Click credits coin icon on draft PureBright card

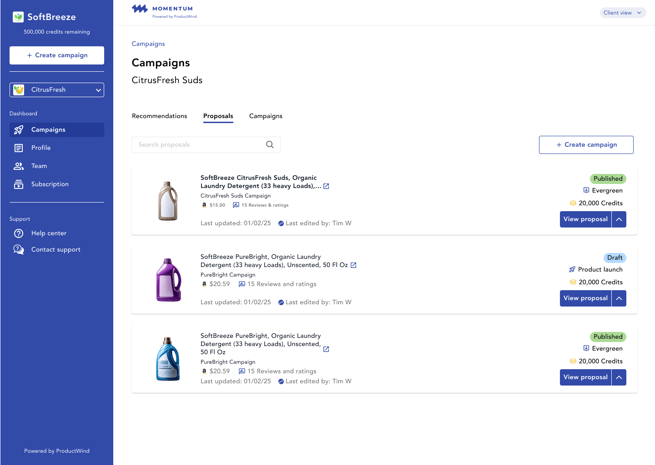[x=573, y=282]
